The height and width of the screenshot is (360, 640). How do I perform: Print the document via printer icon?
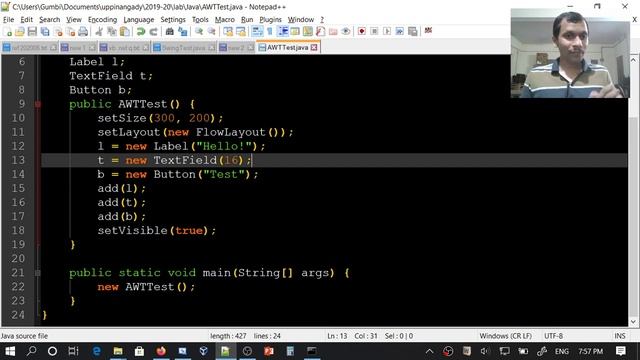click(x=83, y=31)
